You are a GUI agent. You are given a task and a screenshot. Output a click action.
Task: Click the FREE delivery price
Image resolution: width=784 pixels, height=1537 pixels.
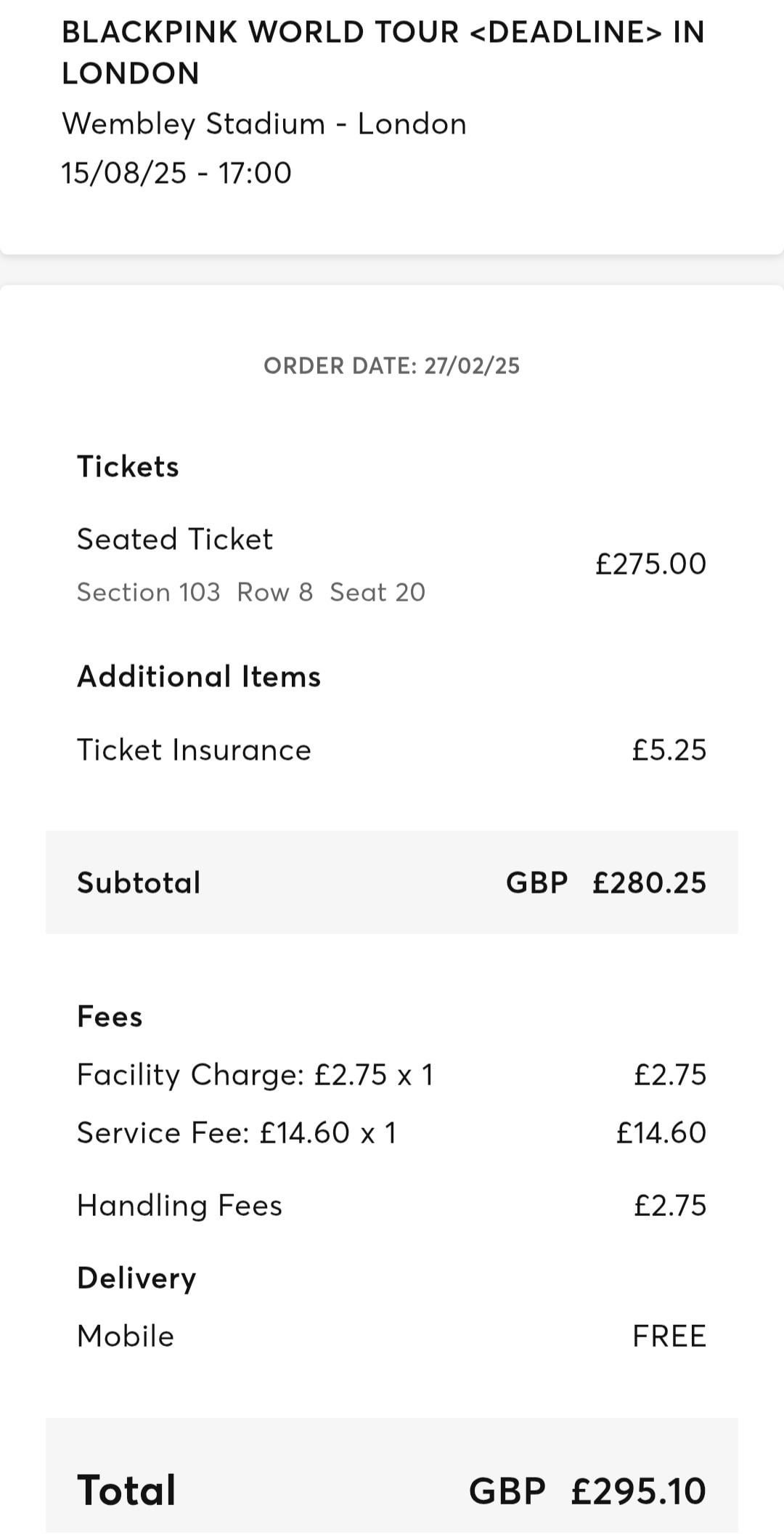(669, 1336)
